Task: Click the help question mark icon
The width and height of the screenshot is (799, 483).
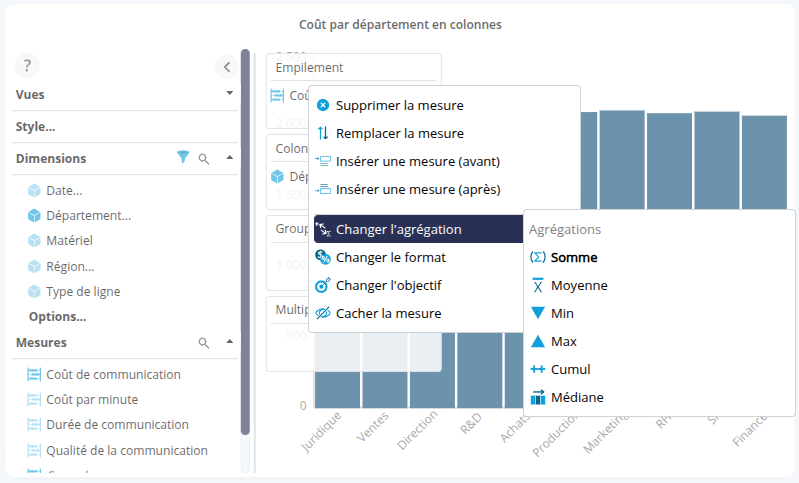Action: coord(27,66)
